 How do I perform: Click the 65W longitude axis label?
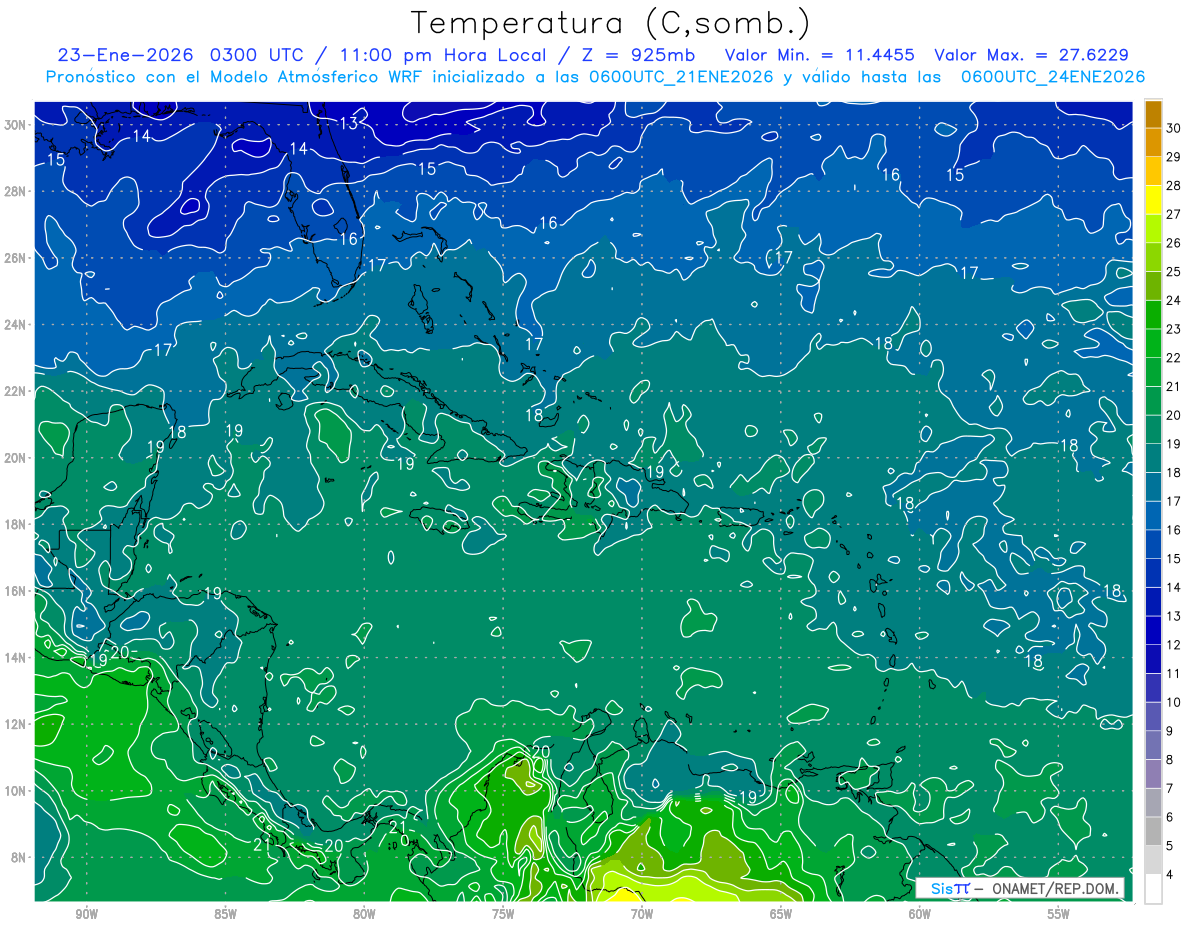pos(781,914)
